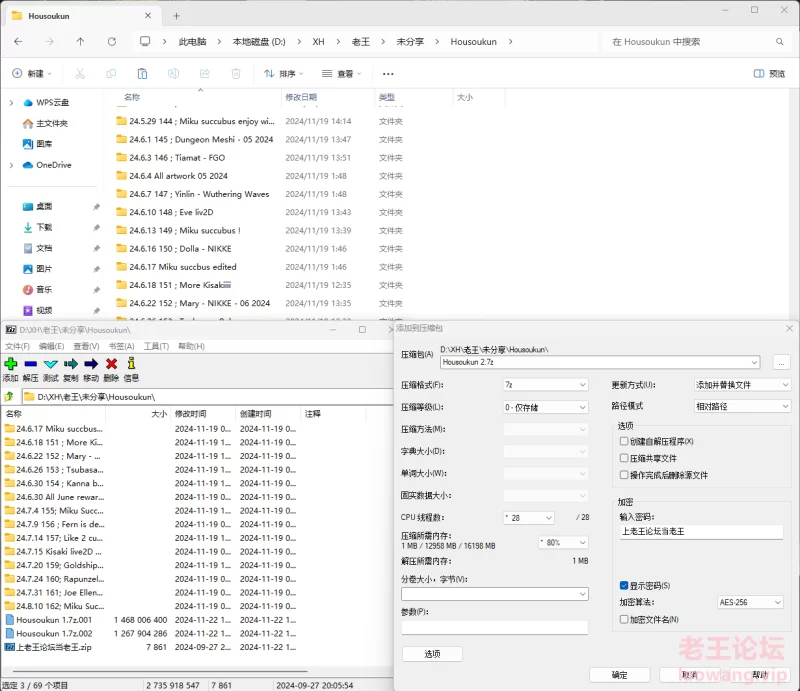Click the password (输入密码) input field
Viewport: 800px width, 691px height.
(700, 533)
